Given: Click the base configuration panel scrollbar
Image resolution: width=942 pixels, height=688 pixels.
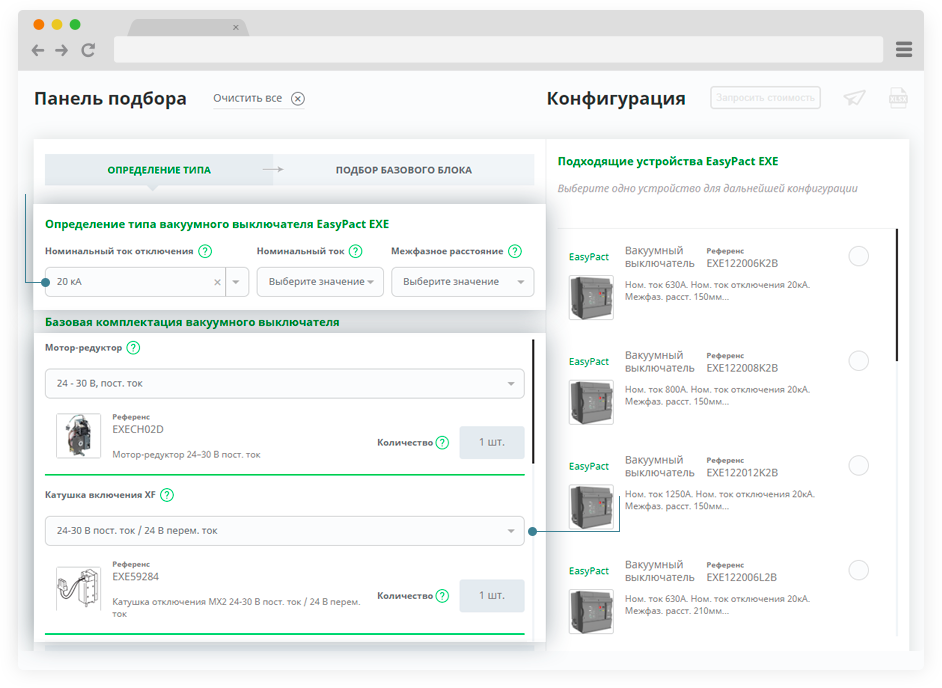Looking at the screenshot, I should [x=533, y=401].
